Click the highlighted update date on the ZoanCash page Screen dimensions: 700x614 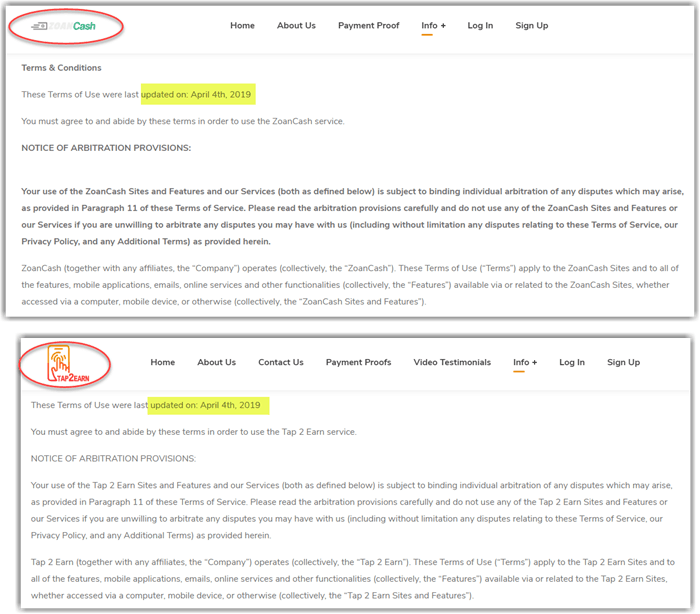198,94
